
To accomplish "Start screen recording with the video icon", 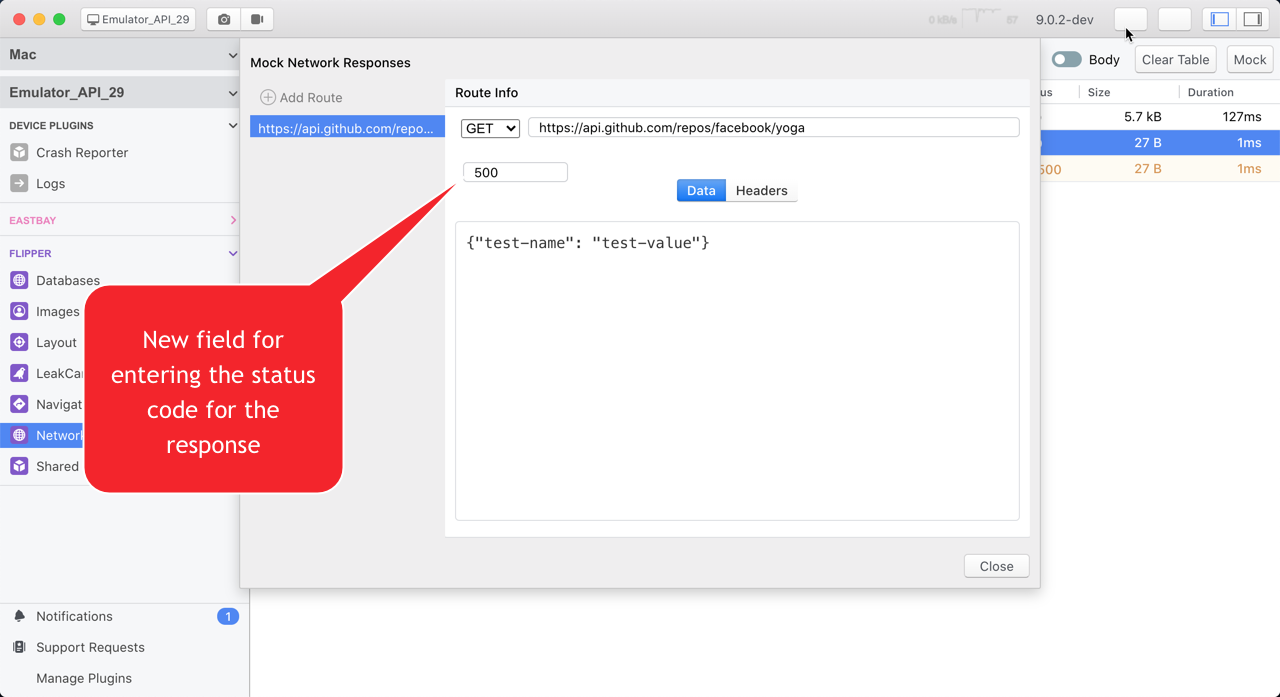I will point(257,19).
